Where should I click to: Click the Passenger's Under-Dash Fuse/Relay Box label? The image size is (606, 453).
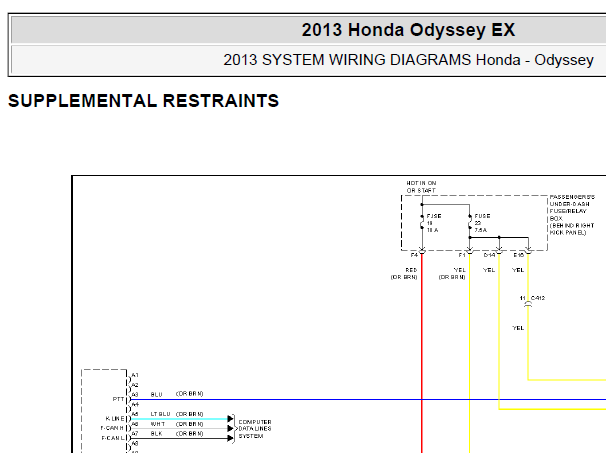click(572, 215)
